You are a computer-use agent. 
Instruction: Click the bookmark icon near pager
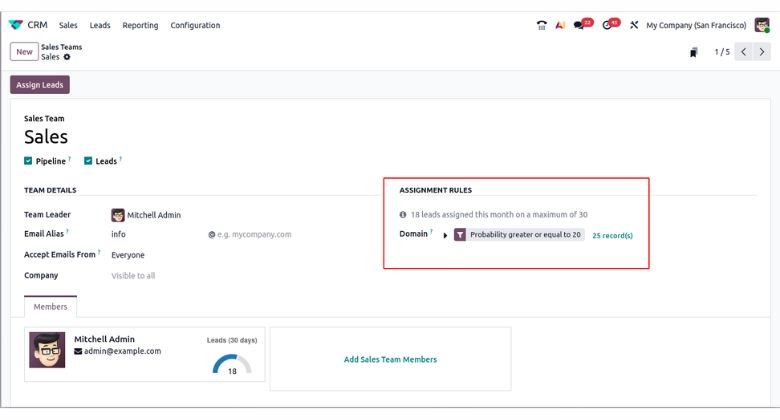pos(693,52)
